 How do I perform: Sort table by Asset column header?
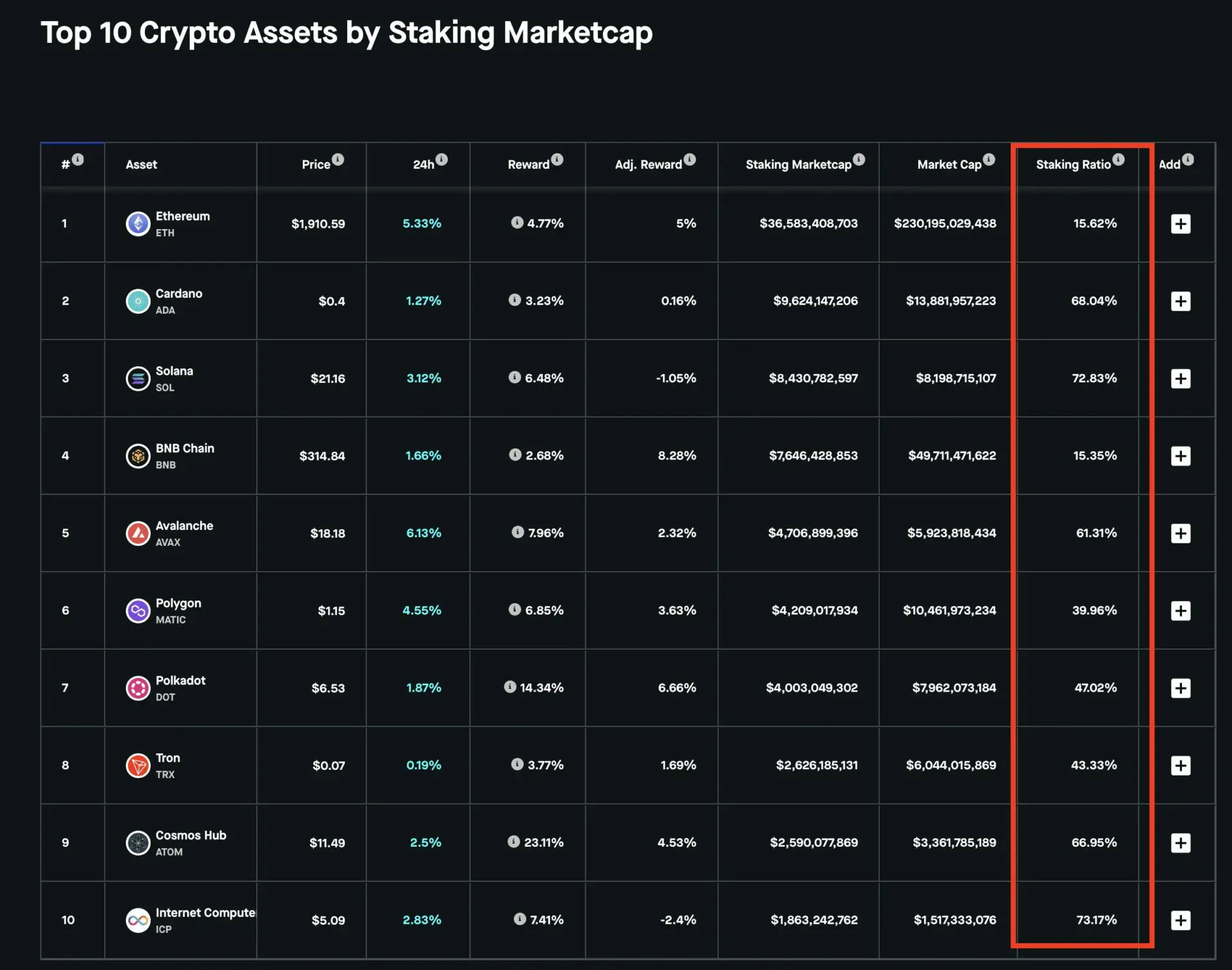pyautogui.click(x=141, y=165)
